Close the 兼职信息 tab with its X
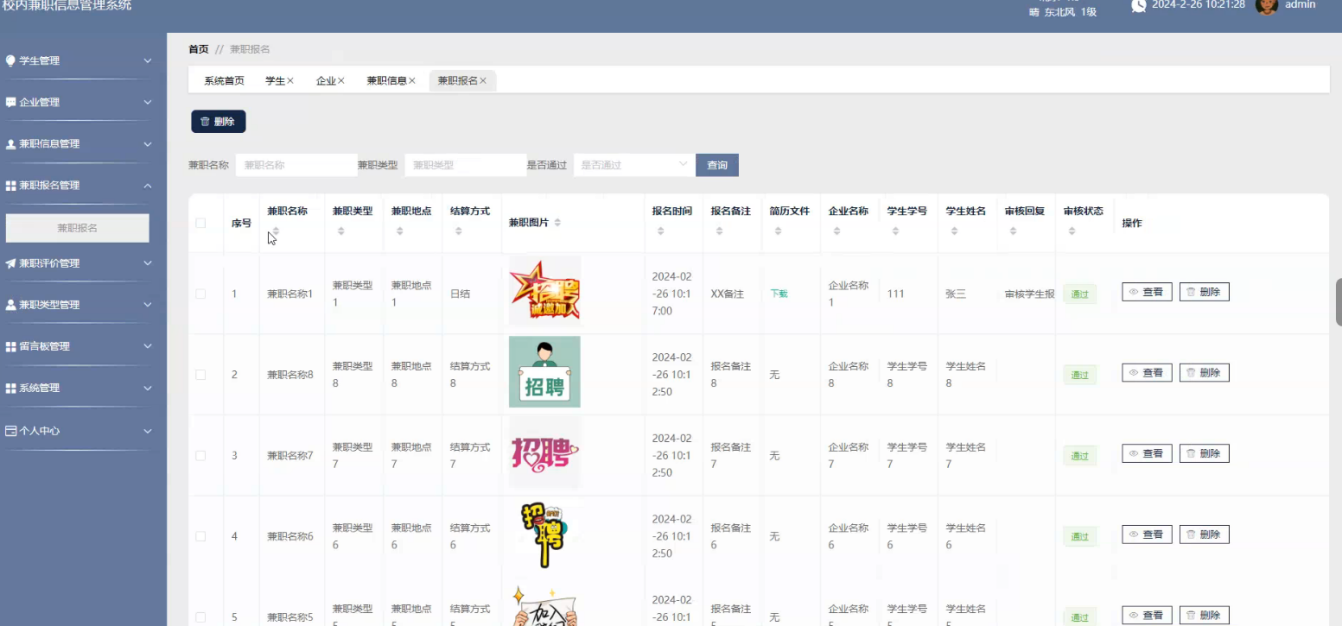This screenshot has height=626, width=1342. (x=412, y=81)
